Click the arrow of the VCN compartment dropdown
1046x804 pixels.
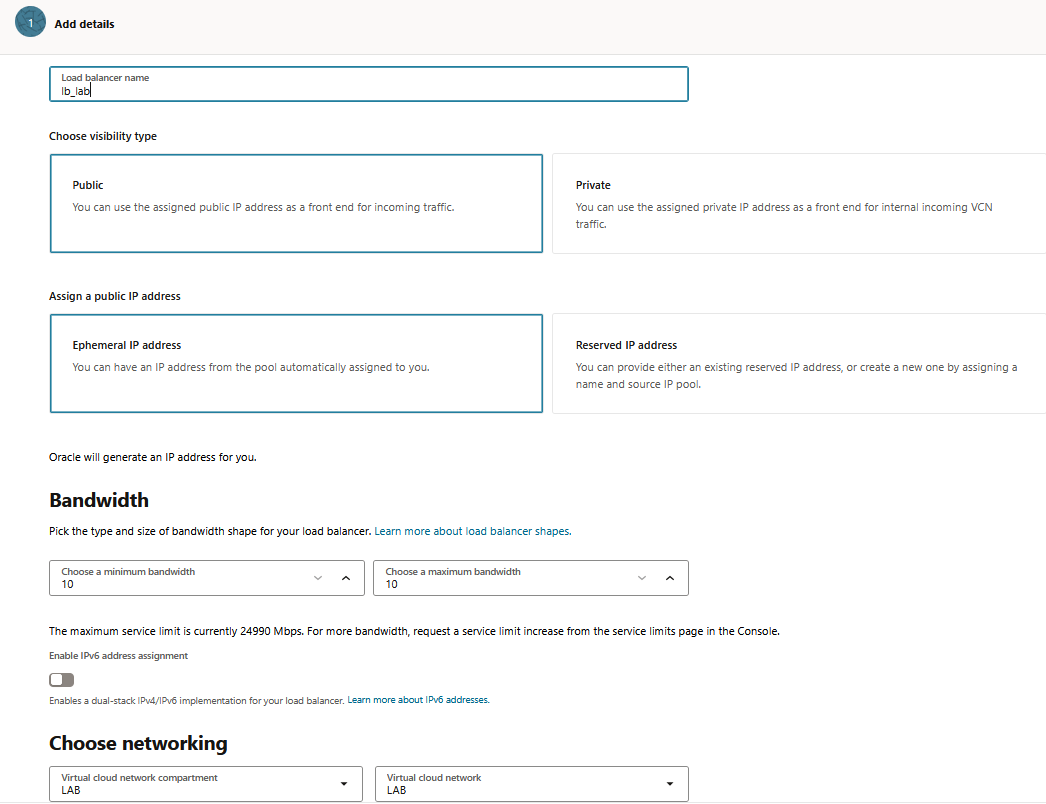point(344,784)
